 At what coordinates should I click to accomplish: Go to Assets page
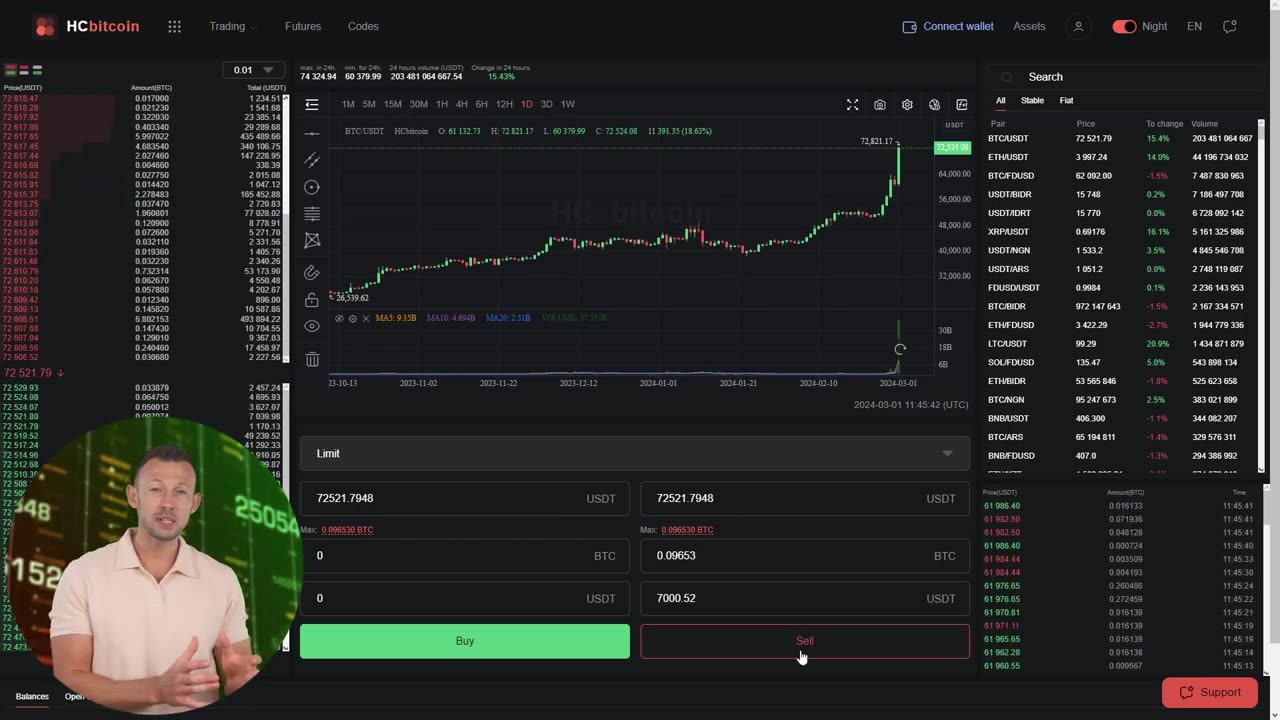[x=1029, y=27]
